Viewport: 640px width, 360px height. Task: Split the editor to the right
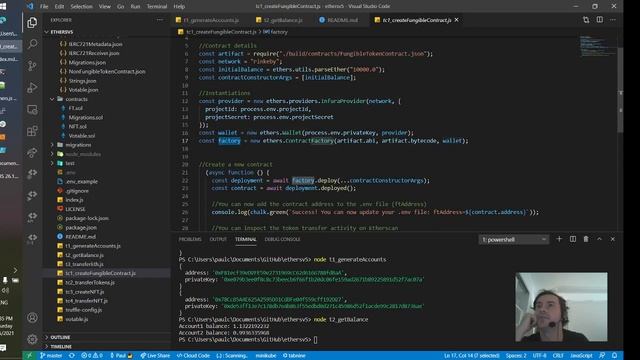(x=600, y=20)
